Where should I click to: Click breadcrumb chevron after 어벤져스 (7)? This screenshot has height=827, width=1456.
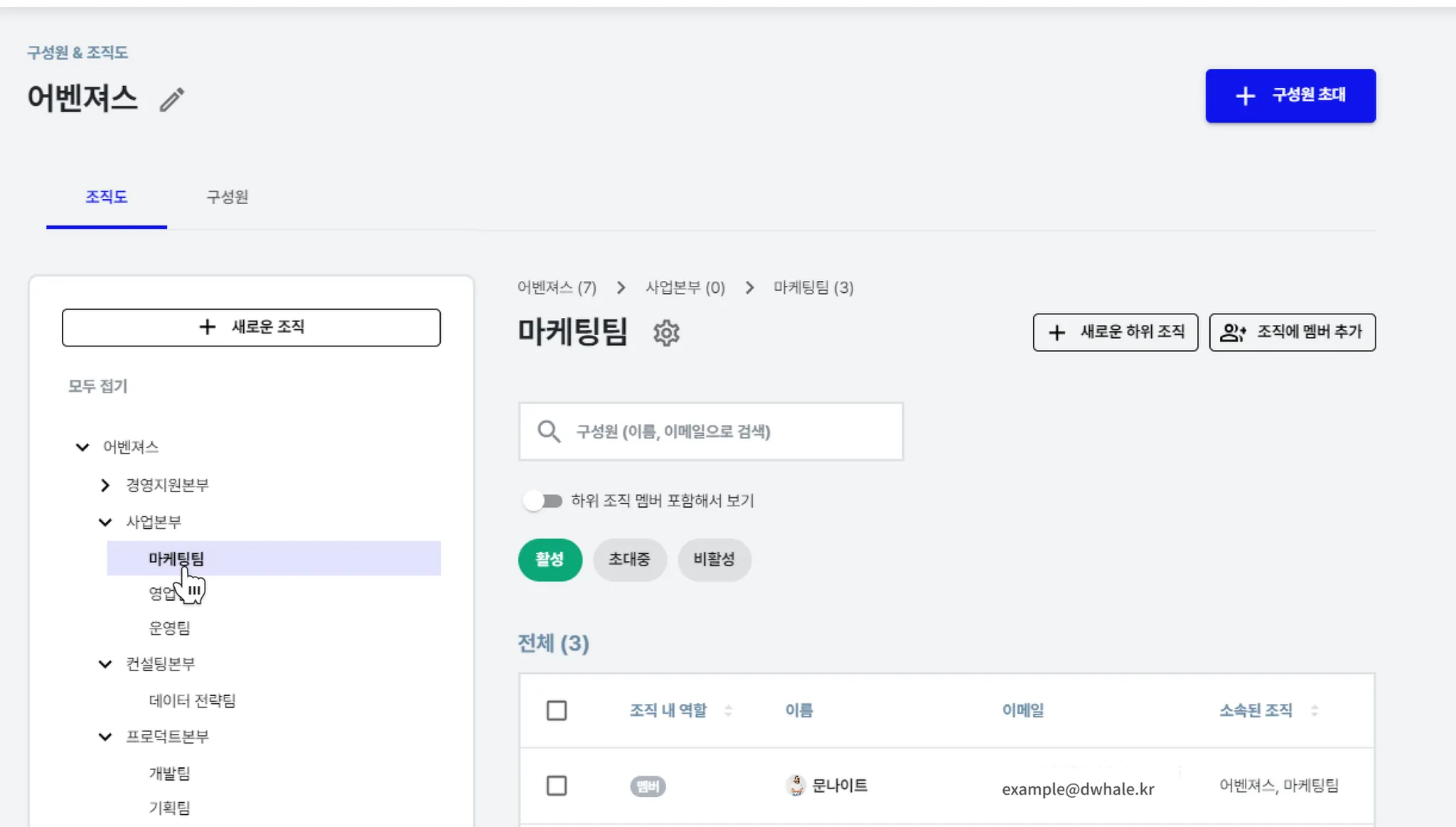621,288
